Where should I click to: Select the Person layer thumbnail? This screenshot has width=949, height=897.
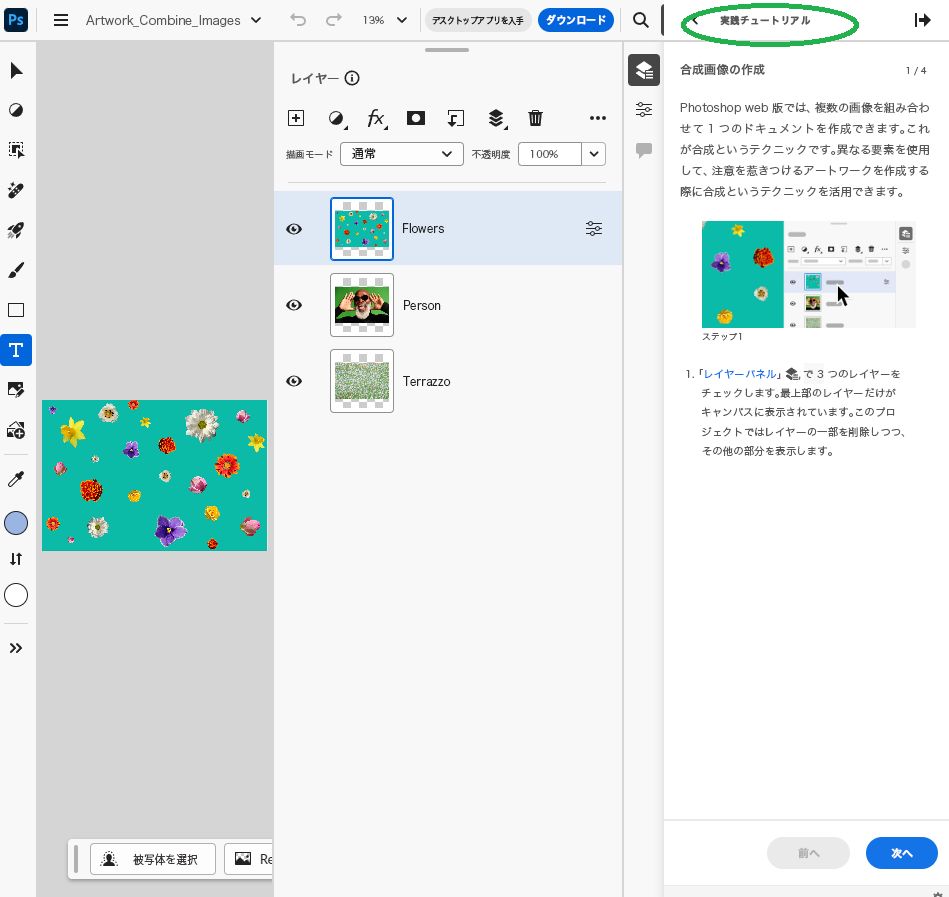pyautogui.click(x=362, y=305)
